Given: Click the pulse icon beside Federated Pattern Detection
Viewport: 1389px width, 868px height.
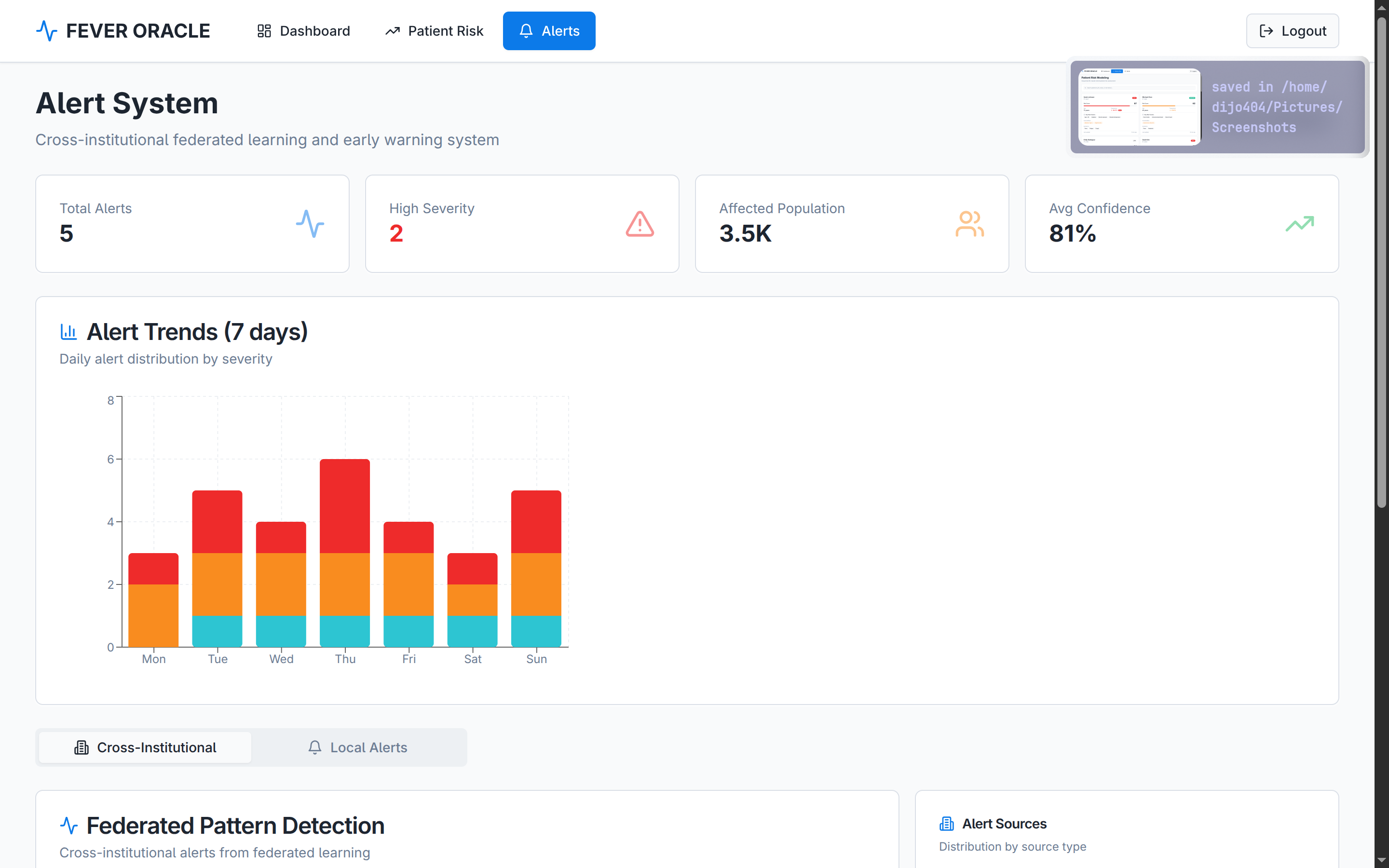Looking at the screenshot, I should [x=69, y=826].
